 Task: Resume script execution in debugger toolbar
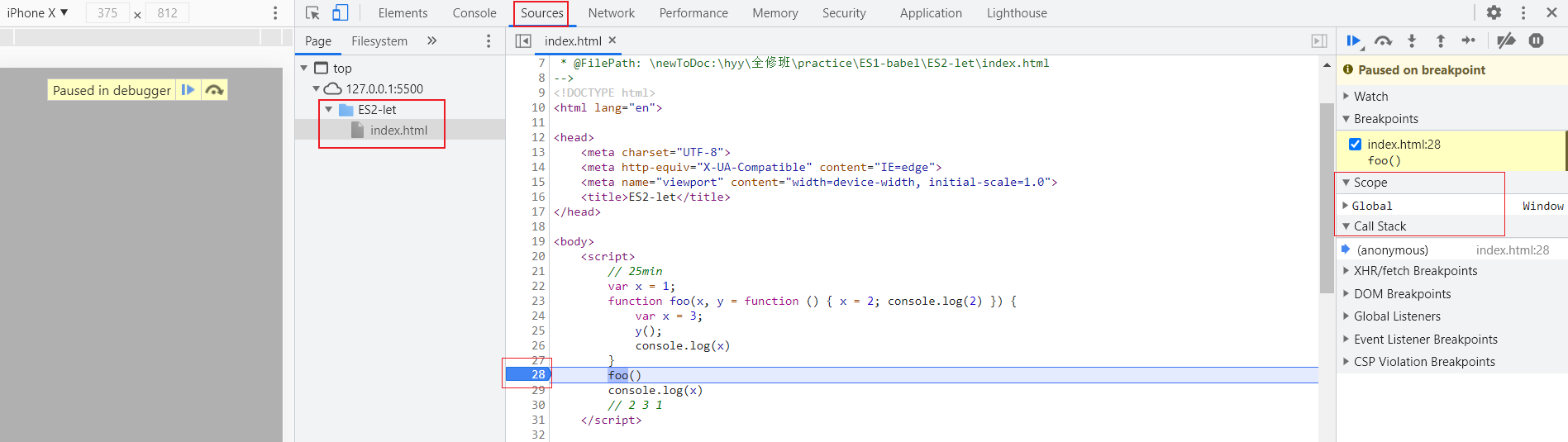pyautogui.click(x=1354, y=40)
